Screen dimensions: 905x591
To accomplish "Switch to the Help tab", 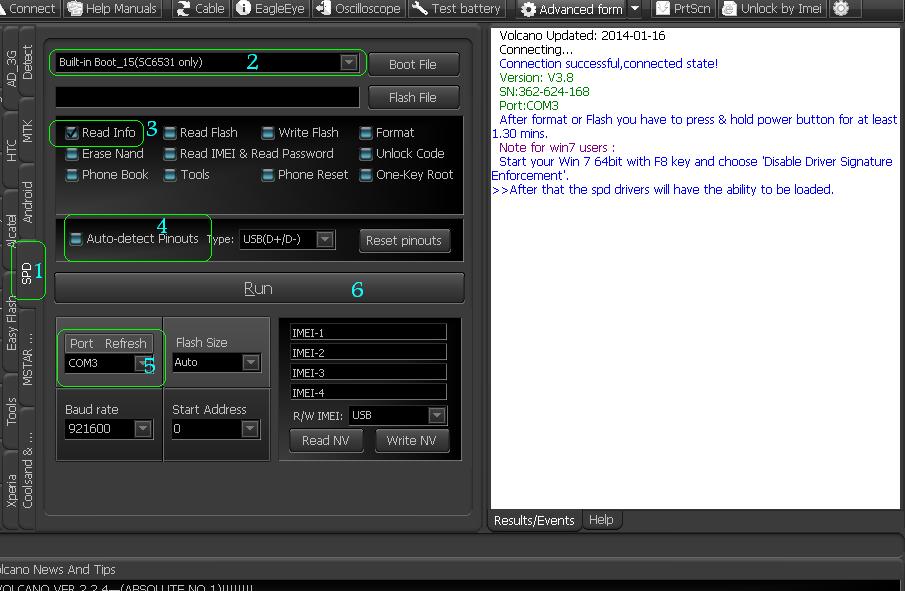I will (601, 519).
